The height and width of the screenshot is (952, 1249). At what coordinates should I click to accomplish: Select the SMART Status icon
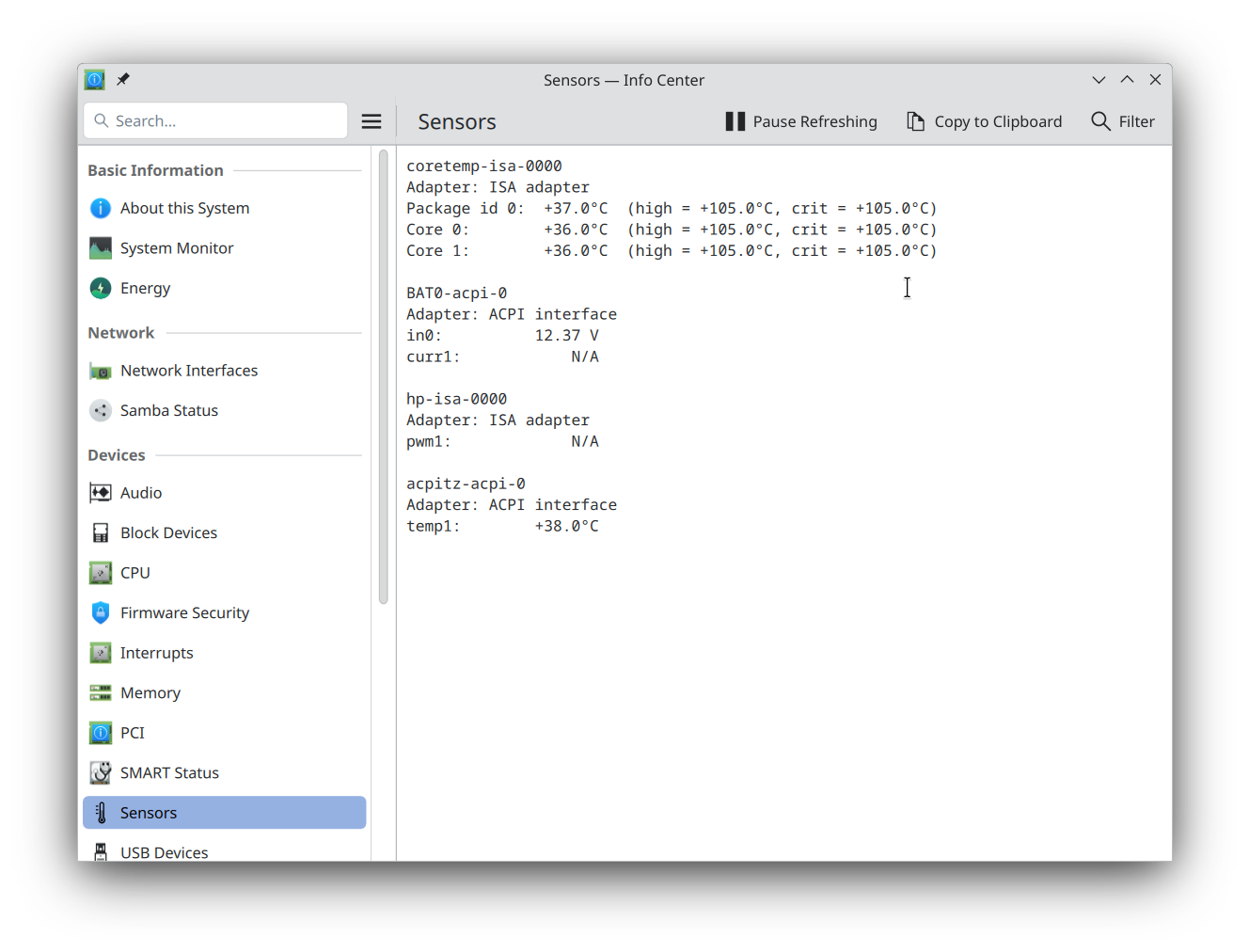(x=101, y=772)
